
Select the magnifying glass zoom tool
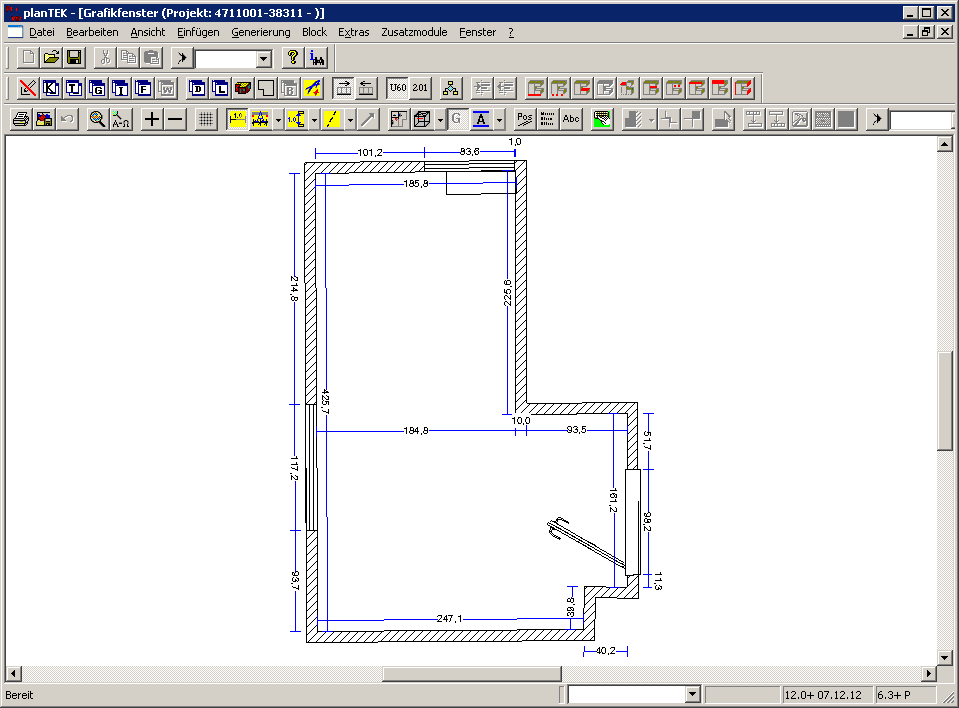pyautogui.click(x=97, y=119)
